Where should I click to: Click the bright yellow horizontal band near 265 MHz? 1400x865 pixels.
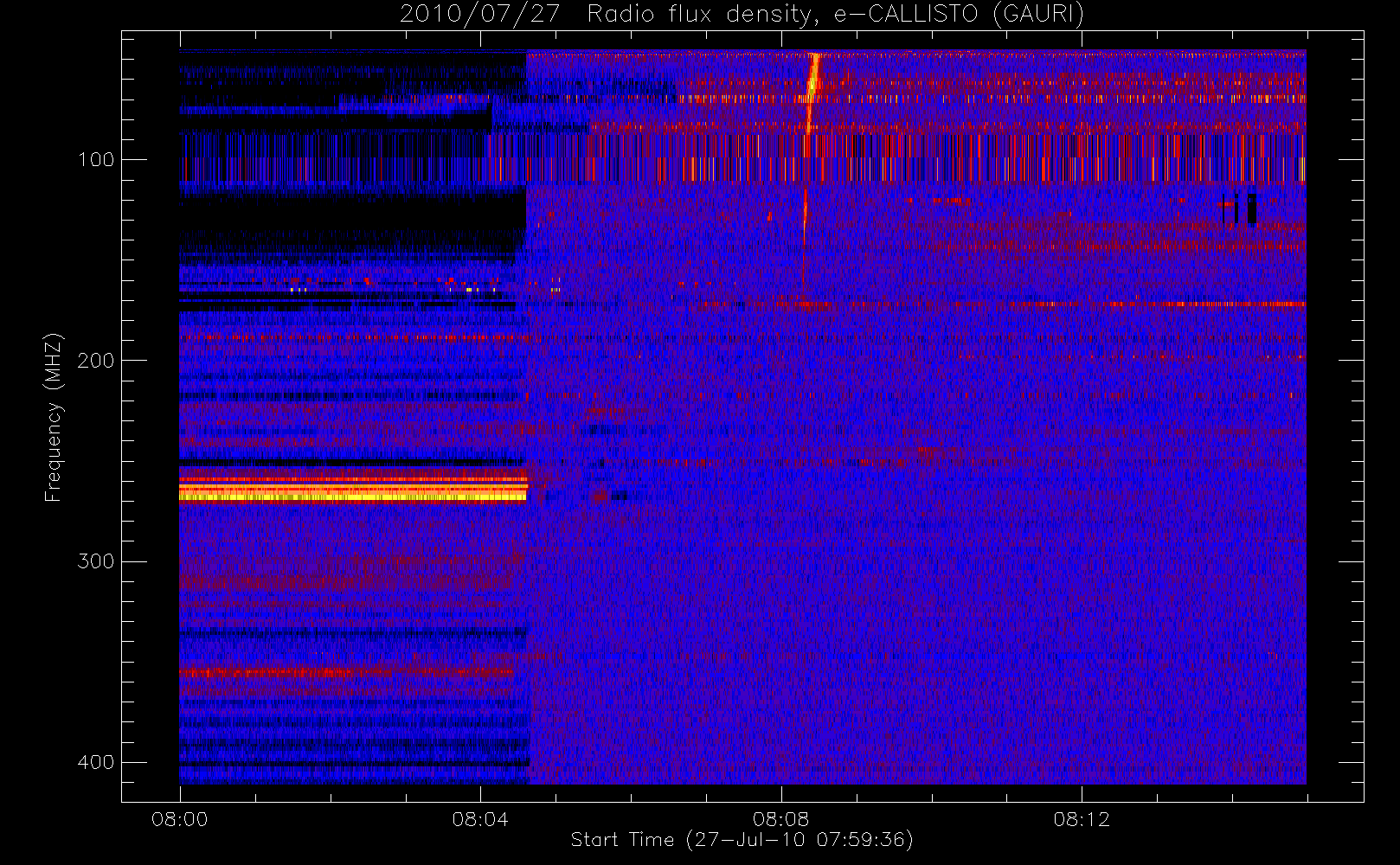pyautogui.click(x=353, y=494)
